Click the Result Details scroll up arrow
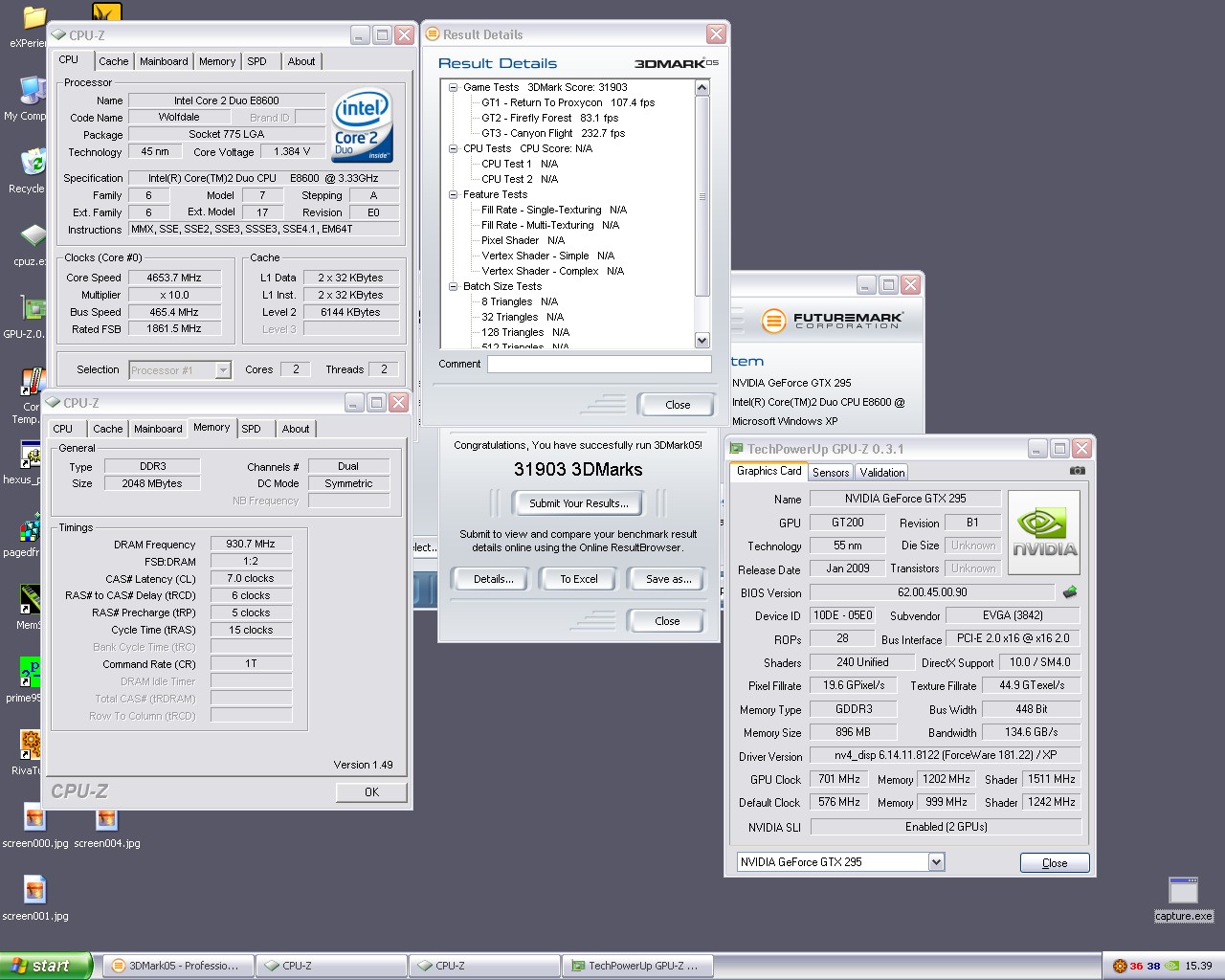Screen dimensions: 1225x980 [x=702, y=88]
